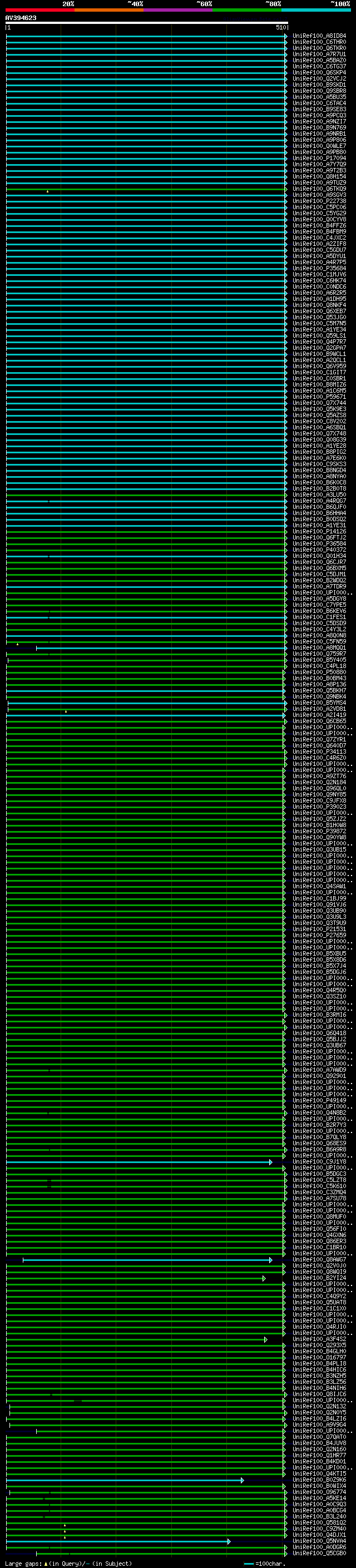Select label UniRef100_C4PL18
Image resolution: width=356 pixels, height=1568 pixels.
tap(319, 666)
